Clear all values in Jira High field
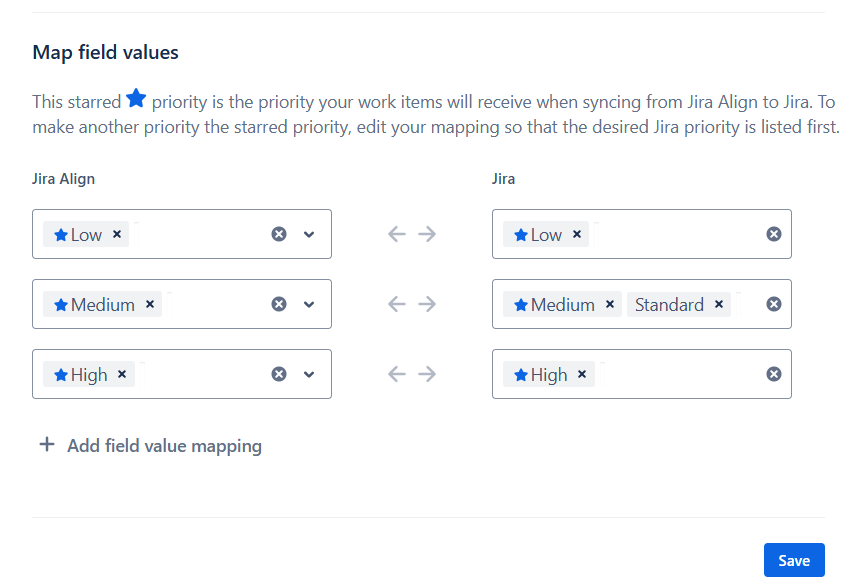 (773, 374)
